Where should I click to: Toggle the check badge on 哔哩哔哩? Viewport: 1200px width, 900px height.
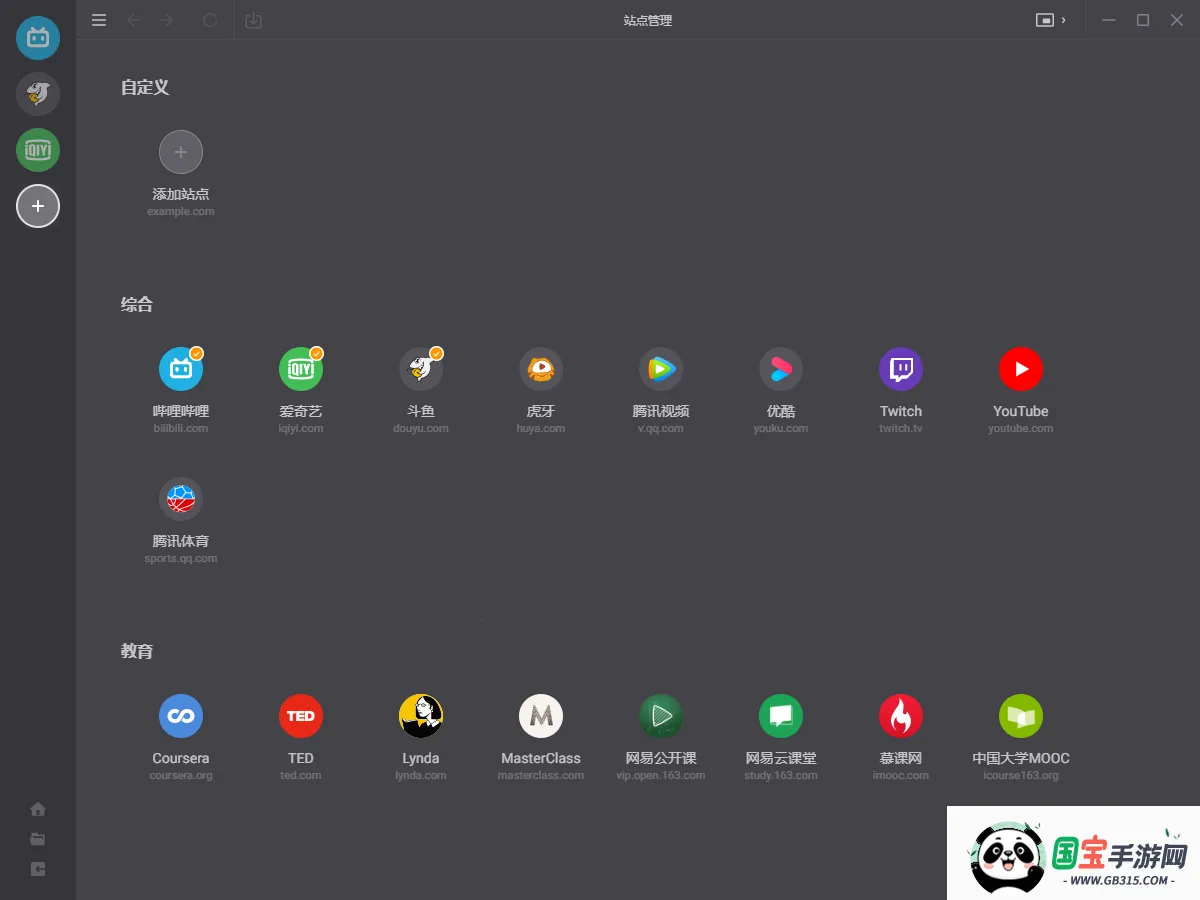tap(196, 353)
